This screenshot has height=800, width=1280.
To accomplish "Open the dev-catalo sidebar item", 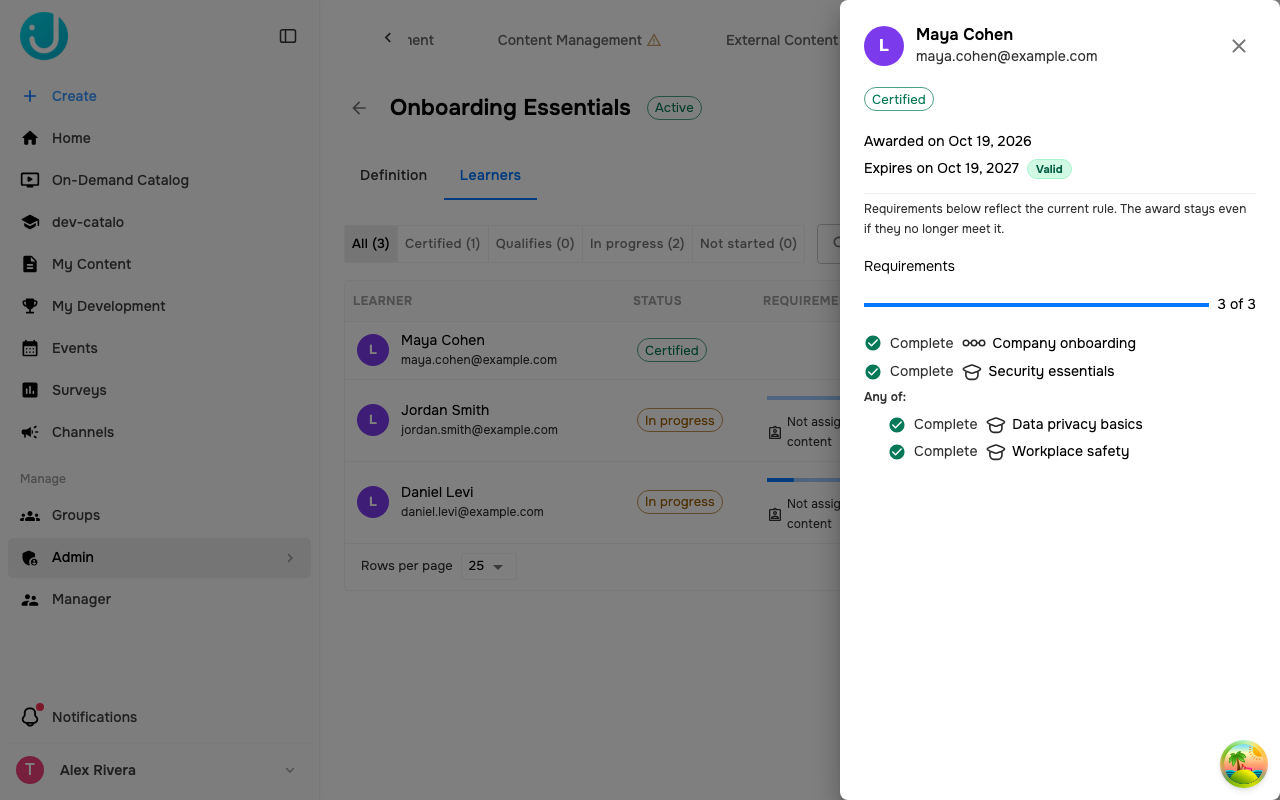I will pyautogui.click(x=159, y=222).
